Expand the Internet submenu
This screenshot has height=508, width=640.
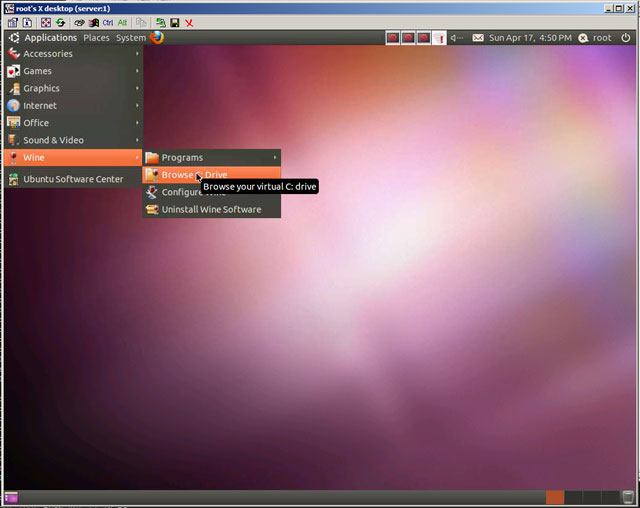point(73,106)
